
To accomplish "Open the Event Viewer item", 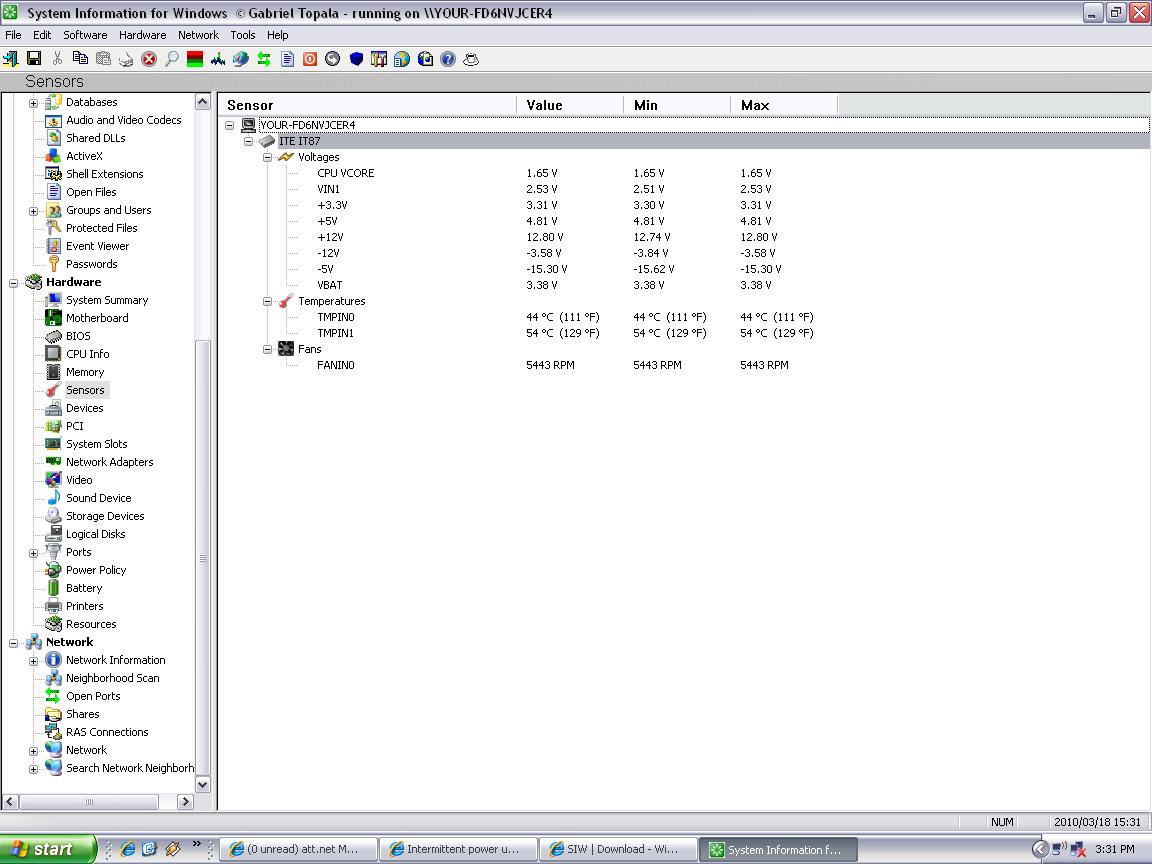I will point(97,246).
